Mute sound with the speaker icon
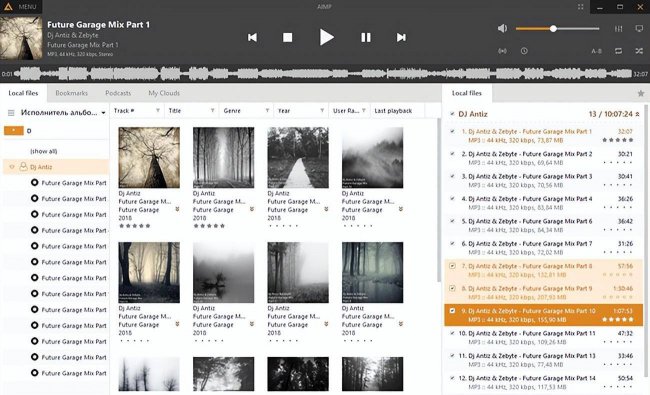 coord(502,28)
